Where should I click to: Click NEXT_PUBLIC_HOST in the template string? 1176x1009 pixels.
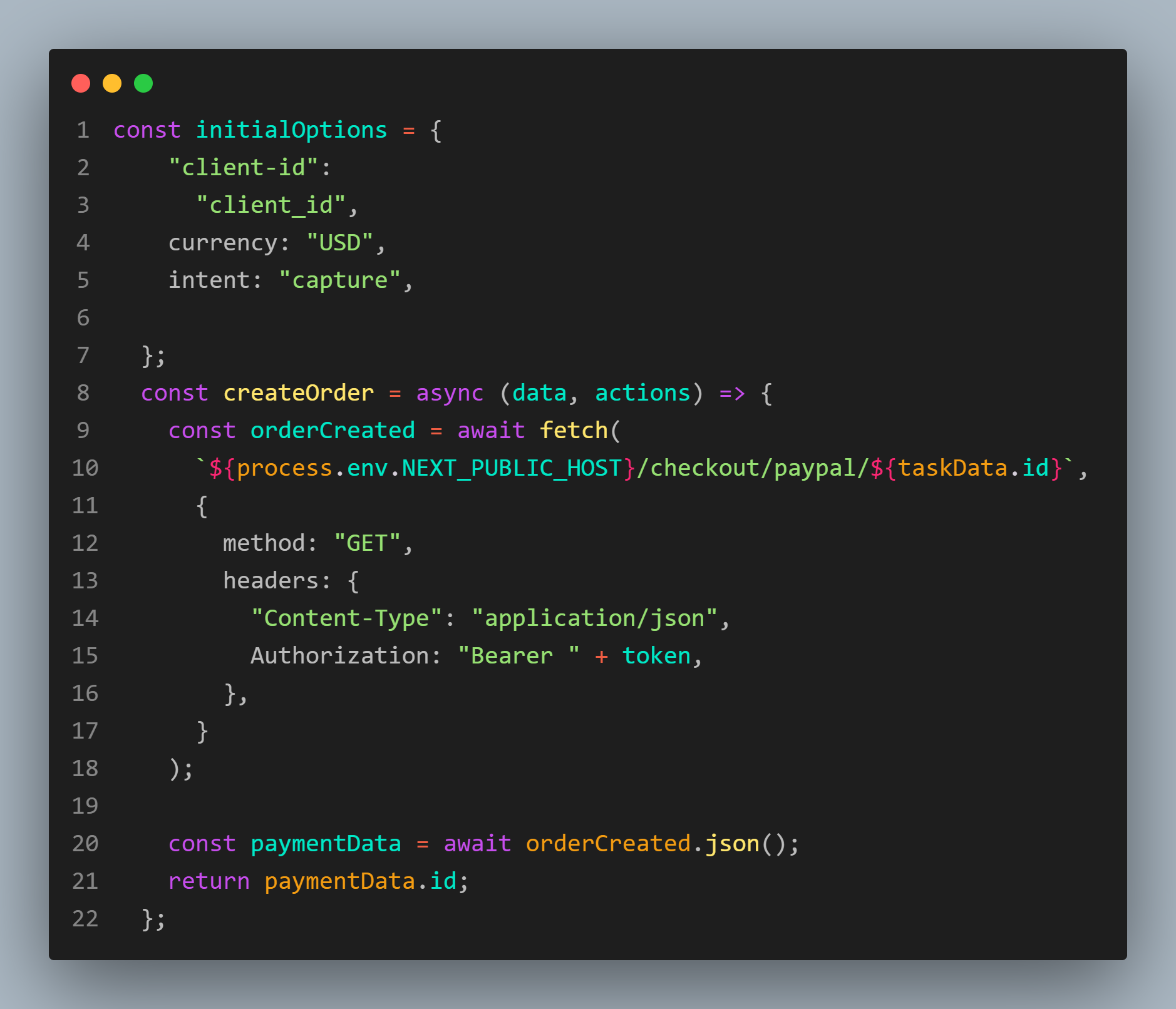coord(512,468)
